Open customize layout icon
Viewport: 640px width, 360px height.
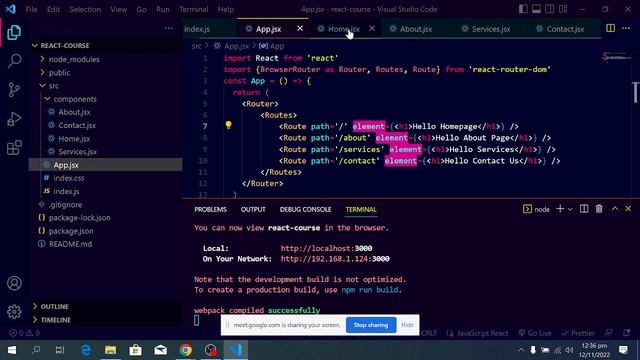point(563,9)
